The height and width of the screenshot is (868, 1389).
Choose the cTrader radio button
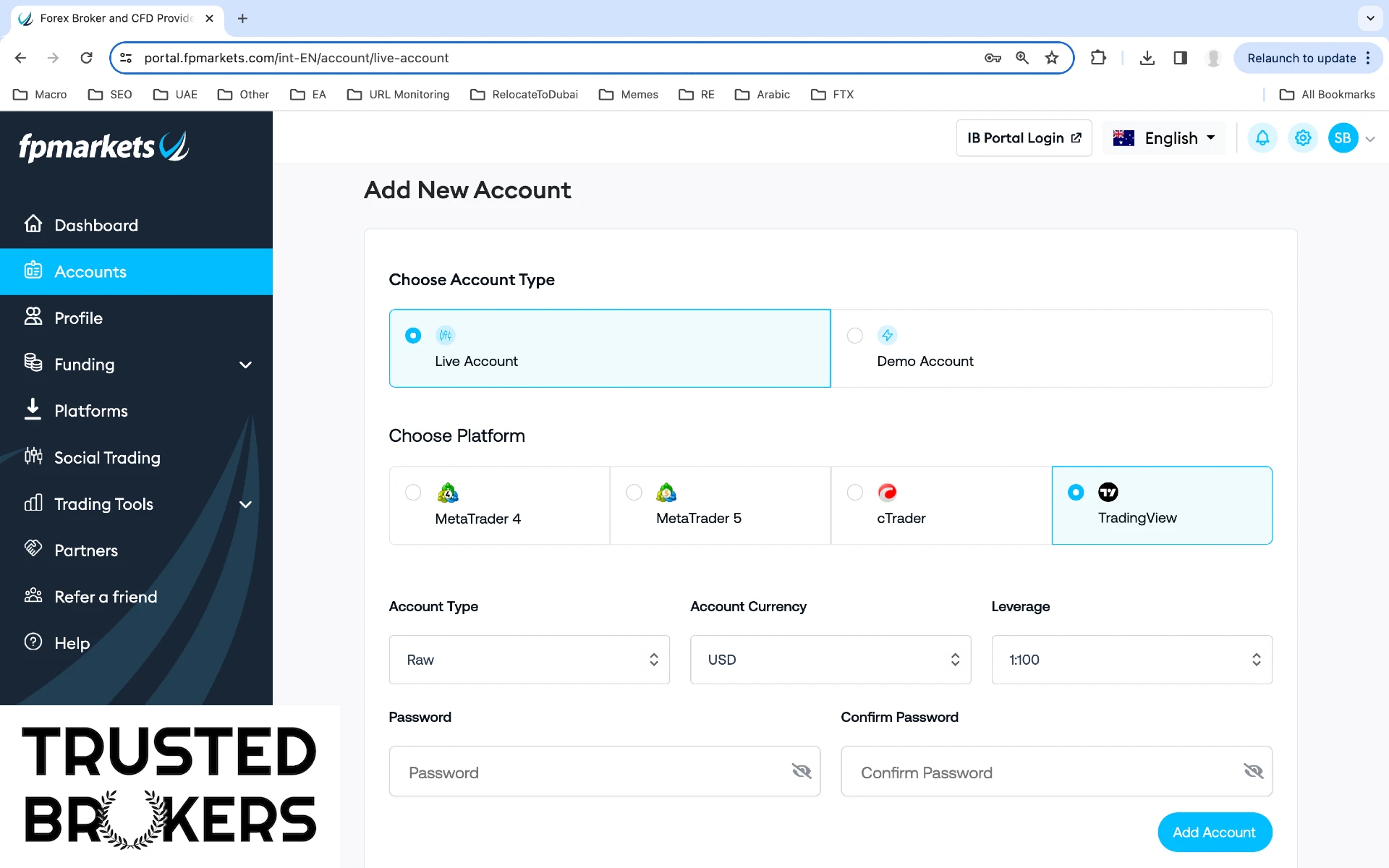coord(855,493)
